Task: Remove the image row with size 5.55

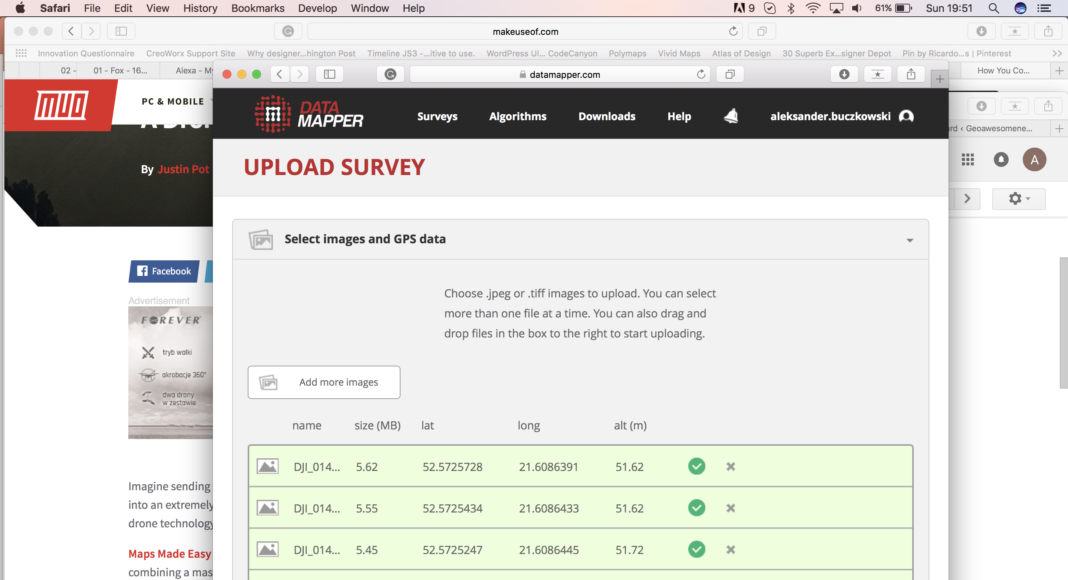Action: click(x=731, y=508)
